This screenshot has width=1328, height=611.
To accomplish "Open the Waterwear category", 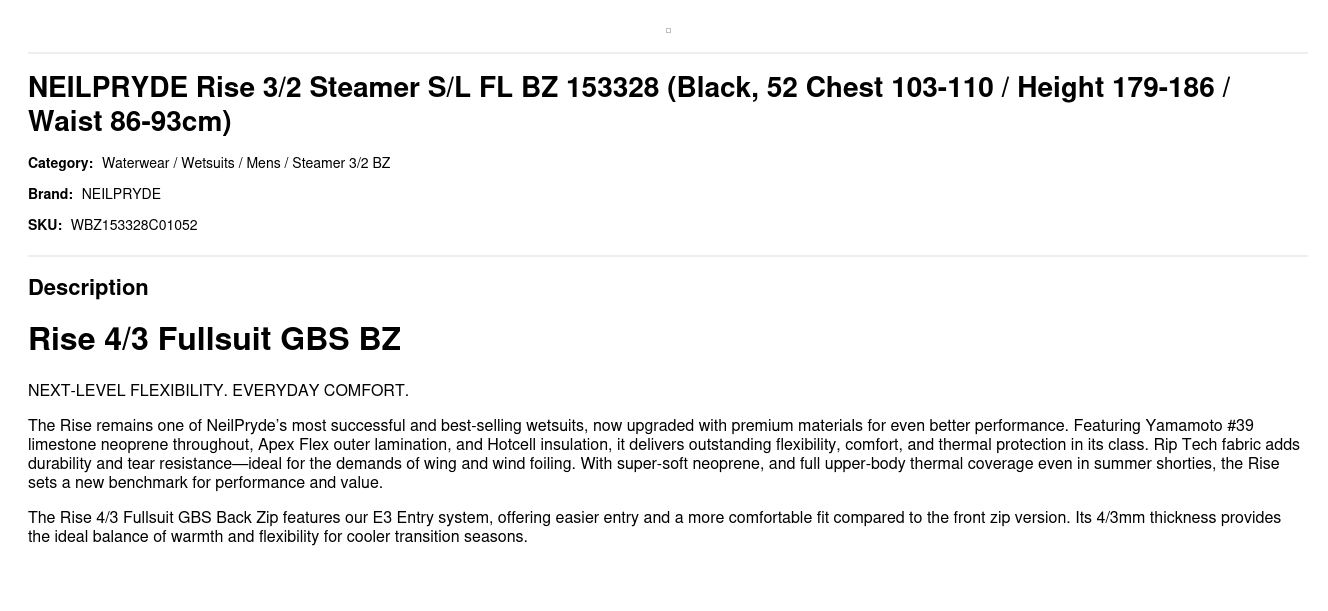I will (x=135, y=163).
